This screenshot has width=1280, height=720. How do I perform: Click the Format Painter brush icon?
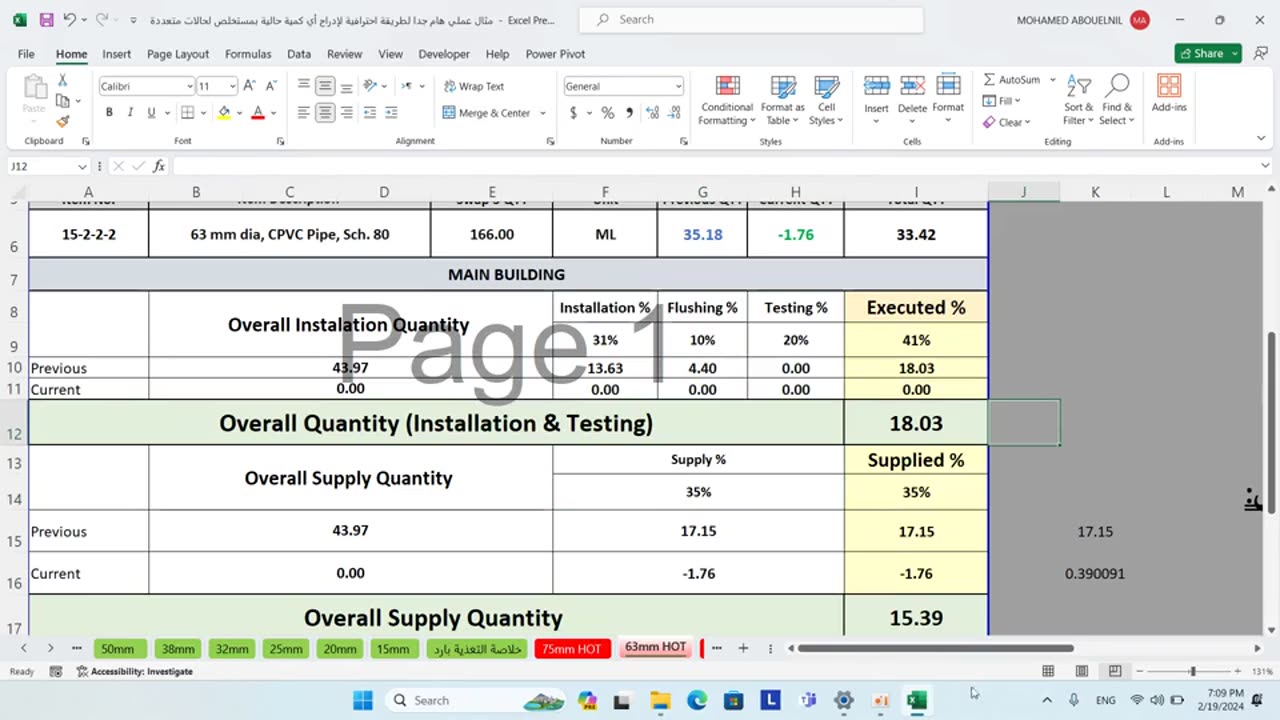(62, 121)
